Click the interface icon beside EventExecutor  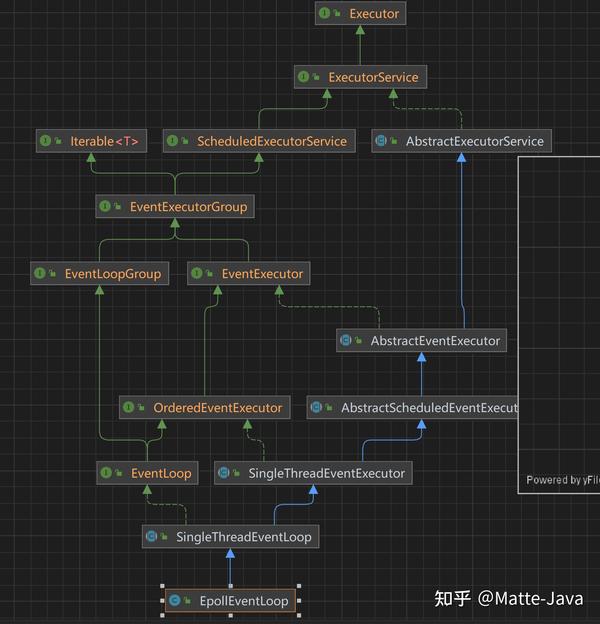coord(197,273)
